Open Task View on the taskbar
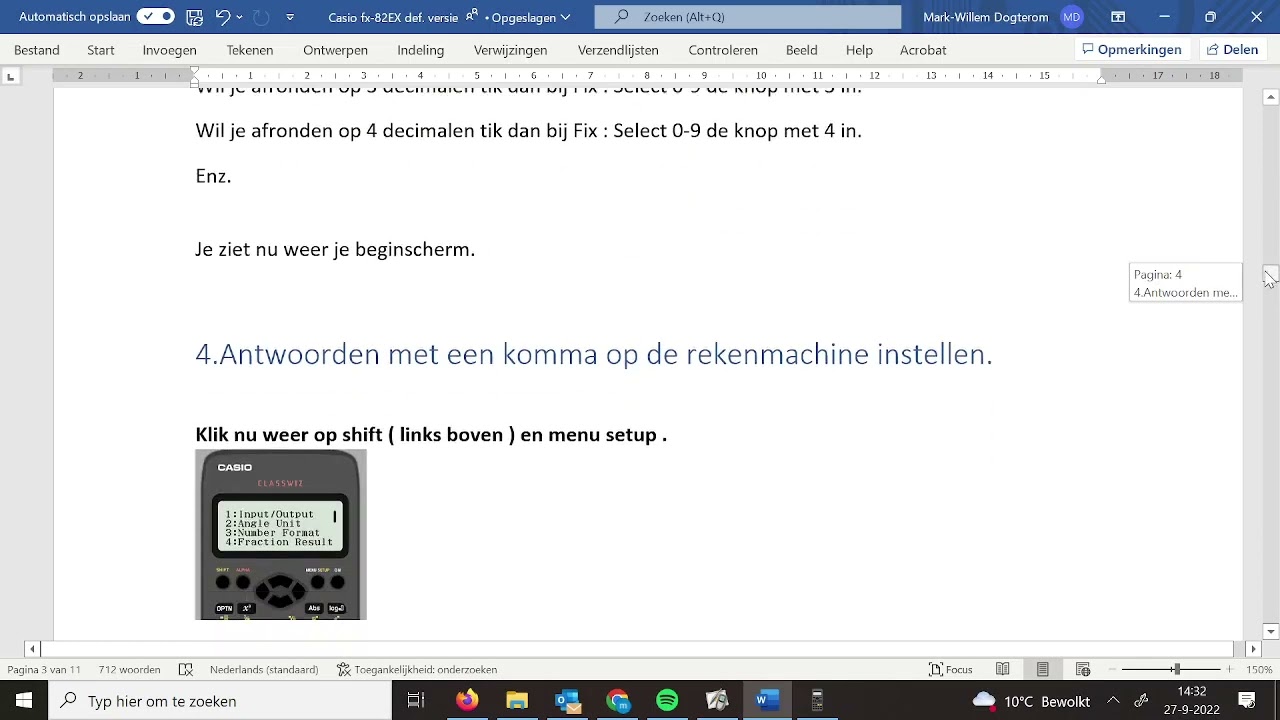Viewport: 1280px width, 720px height. 416,701
